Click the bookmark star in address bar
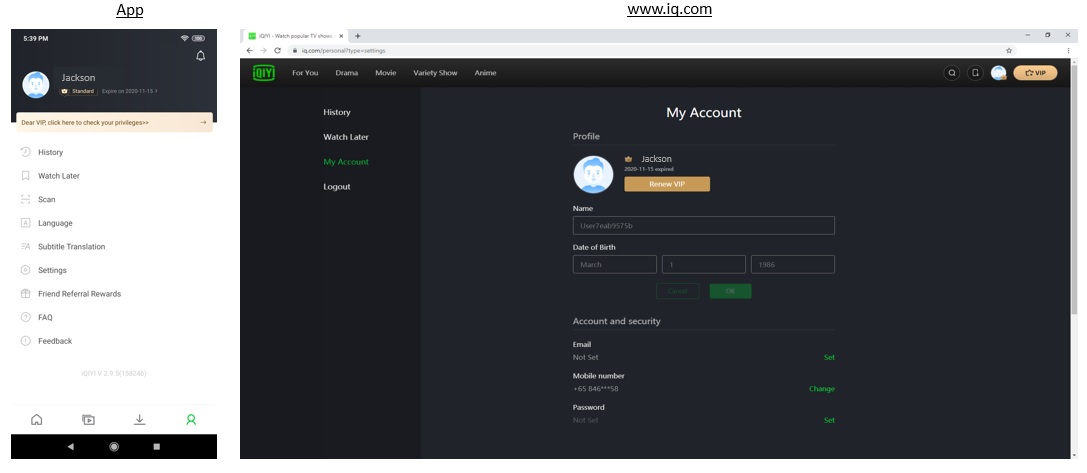Screen dimensions: 1087x473 pos(1009,51)
